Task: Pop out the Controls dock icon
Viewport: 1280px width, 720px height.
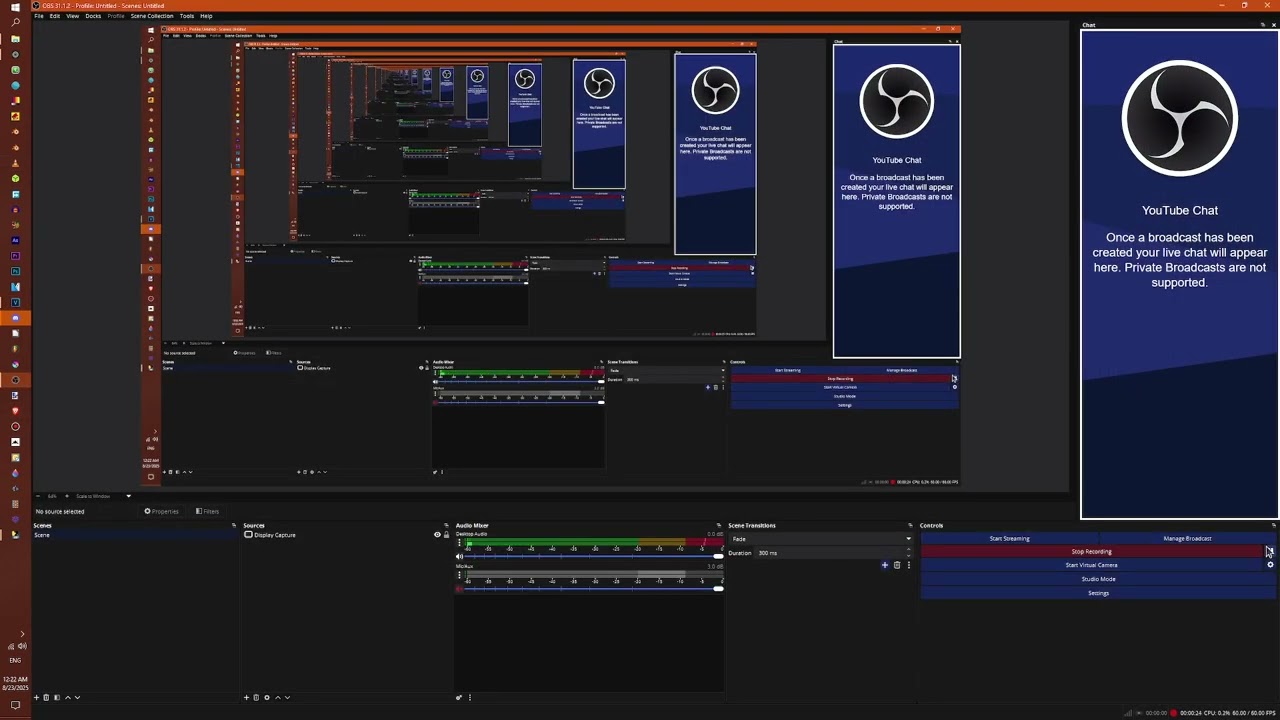Action: [x=1274, y=525]
